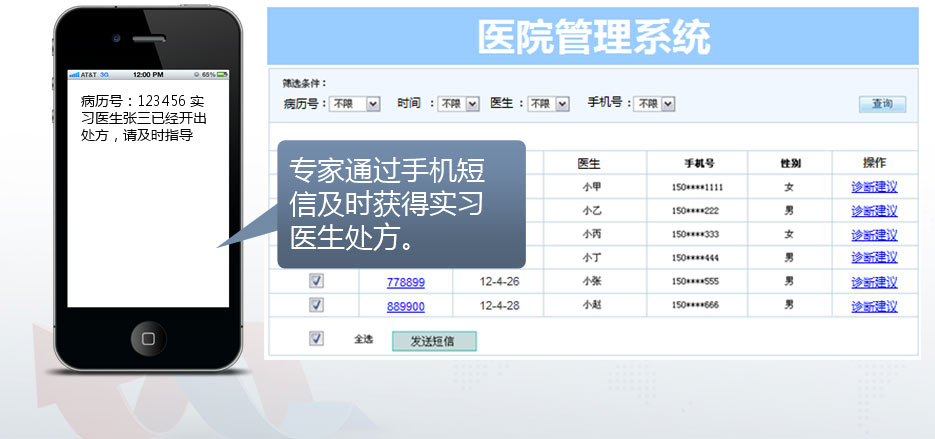Click the 性别 column header

(790, 164)
